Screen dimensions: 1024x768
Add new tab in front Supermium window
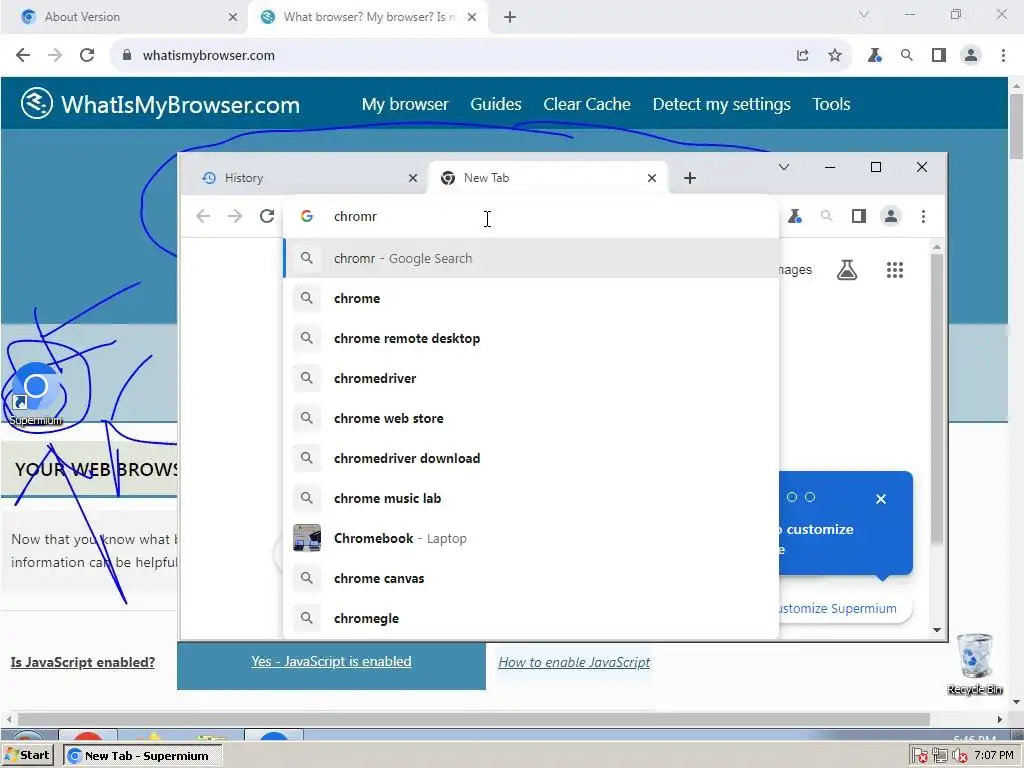[690, 178]
